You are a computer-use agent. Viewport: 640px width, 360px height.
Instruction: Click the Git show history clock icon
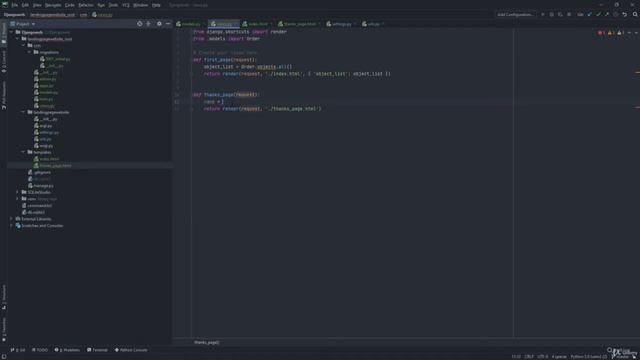pos(616,15)
